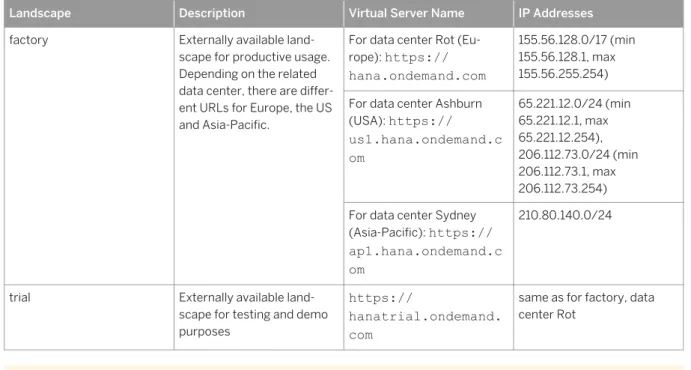Click the data center Sydney server cell
Screen dimensions: 691x370
click(428, 244)
